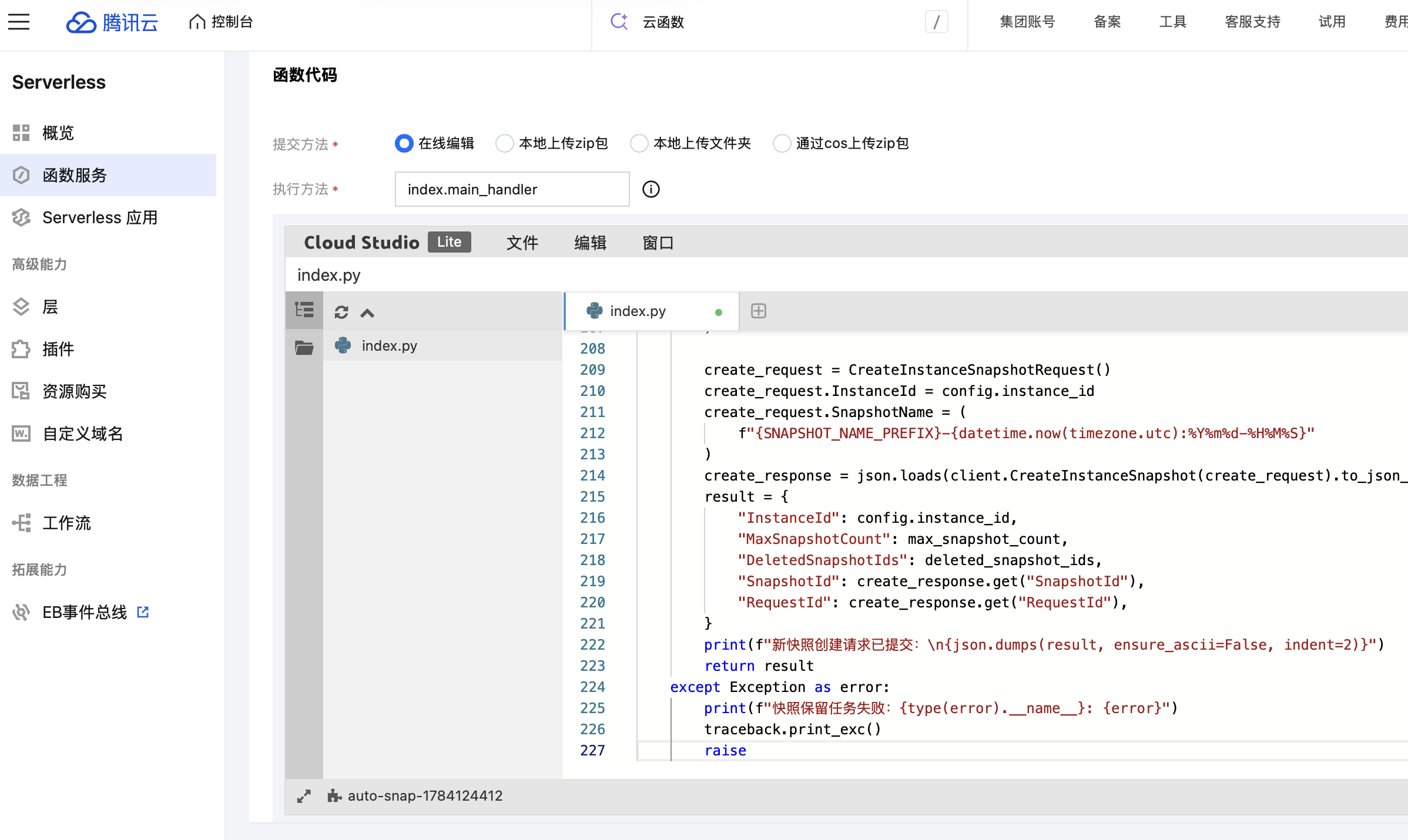Click the execution method info icon
1408x840 pixels.
[651, 189]
